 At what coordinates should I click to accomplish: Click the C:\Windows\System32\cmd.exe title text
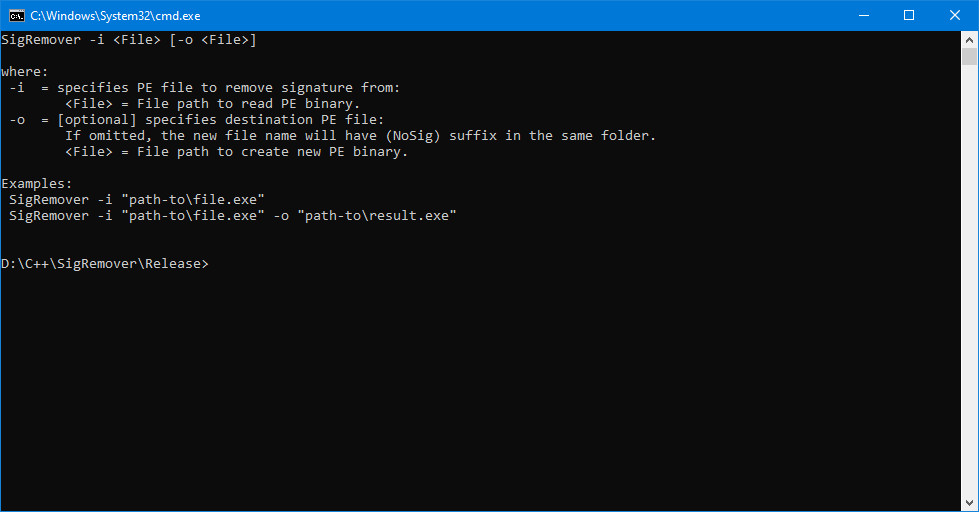pyautogui.click(x=115, y=16)
